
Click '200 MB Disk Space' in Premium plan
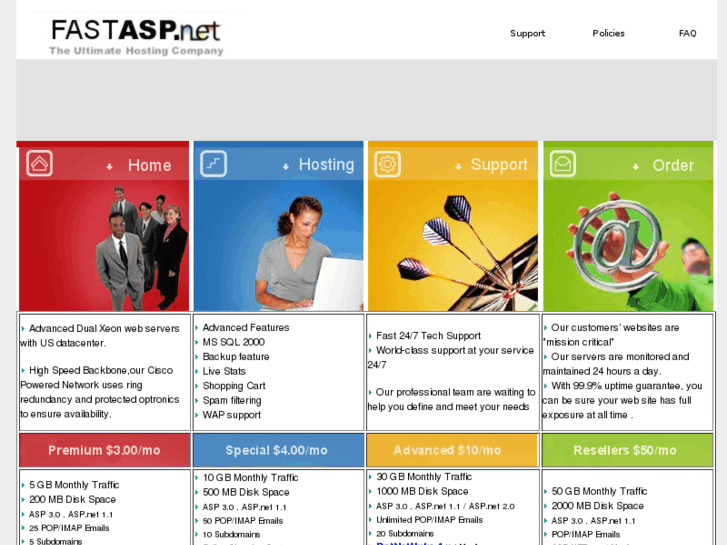[x=72, y=500]
